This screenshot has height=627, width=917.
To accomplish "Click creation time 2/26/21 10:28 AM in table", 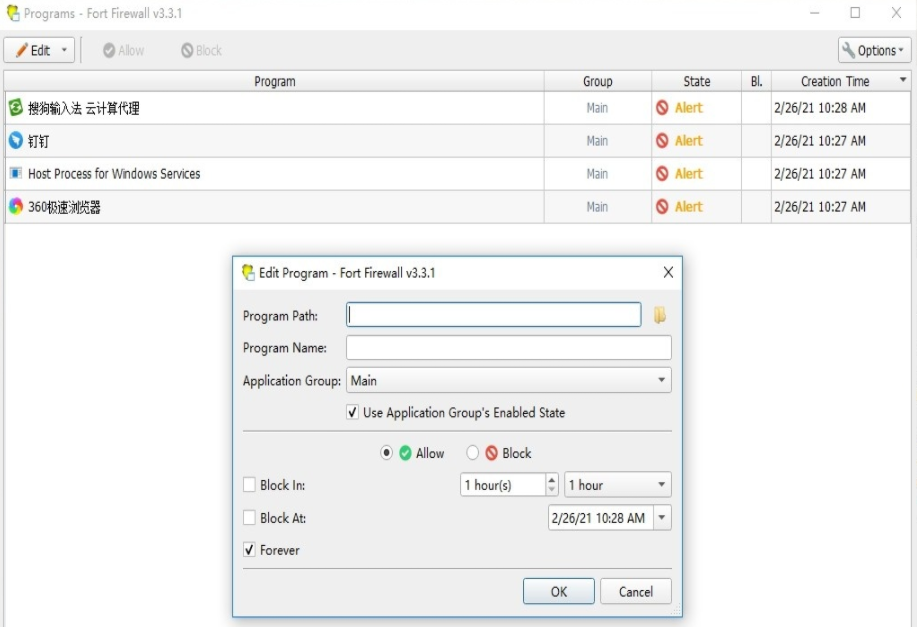I will pyautogui.click(x=819, y=108).
